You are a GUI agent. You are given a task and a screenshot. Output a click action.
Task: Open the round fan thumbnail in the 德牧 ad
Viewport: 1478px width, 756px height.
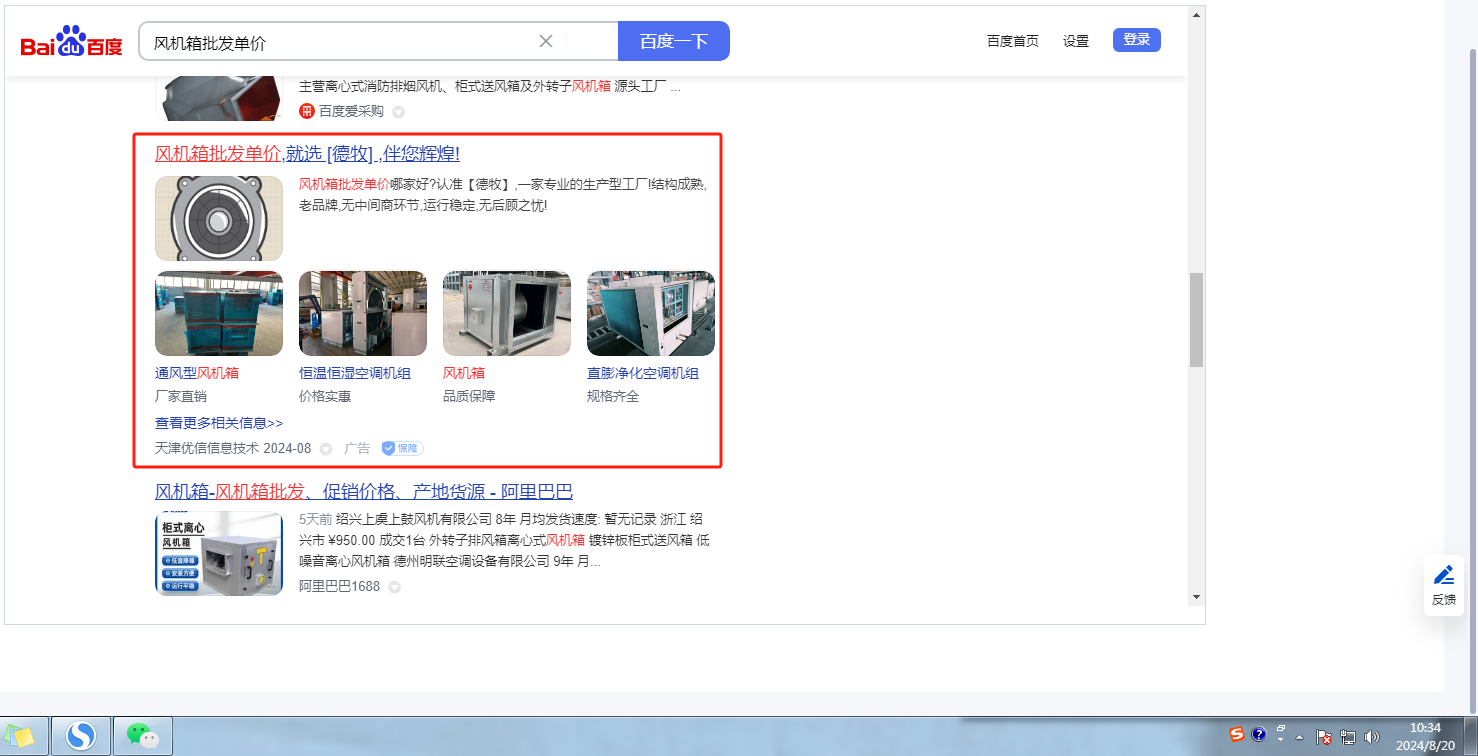(x=219, y=219)
